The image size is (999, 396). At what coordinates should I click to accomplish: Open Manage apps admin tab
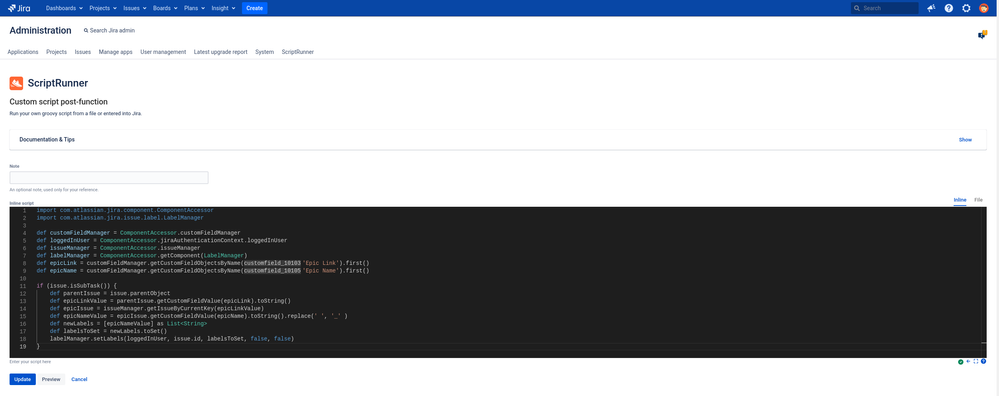pos(115,52)
